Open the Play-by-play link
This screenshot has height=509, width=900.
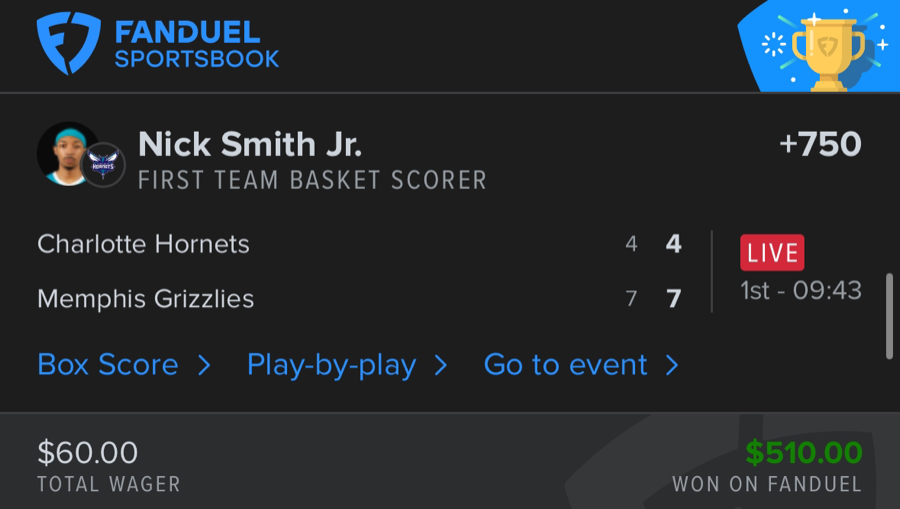[331, 365]
